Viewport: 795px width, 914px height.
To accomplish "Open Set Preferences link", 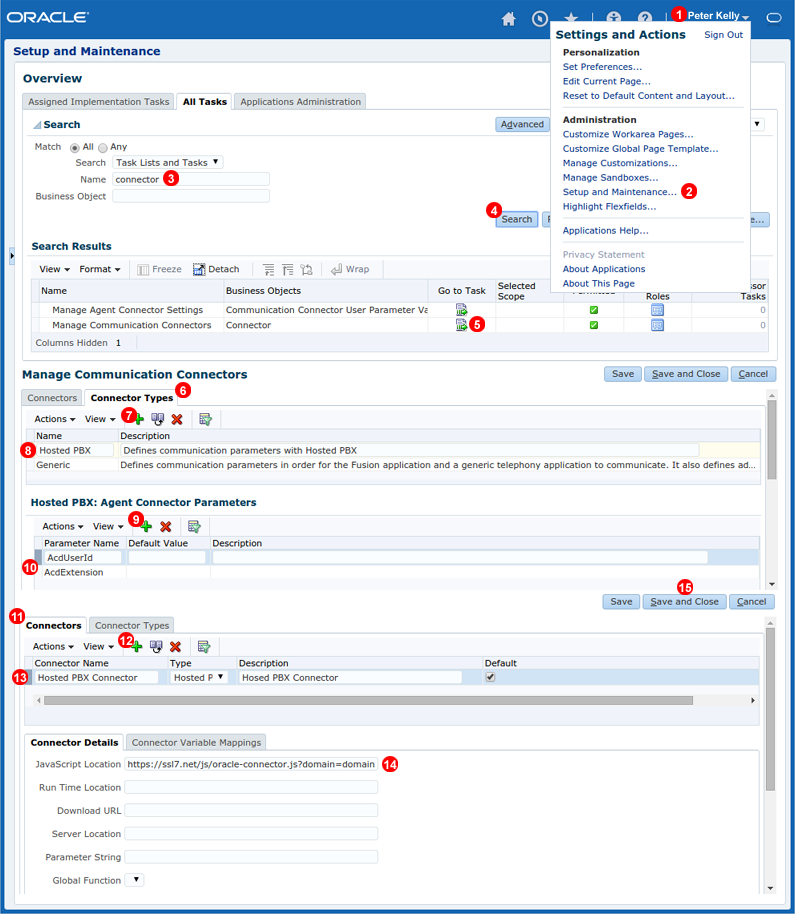I will coord(602,67).
